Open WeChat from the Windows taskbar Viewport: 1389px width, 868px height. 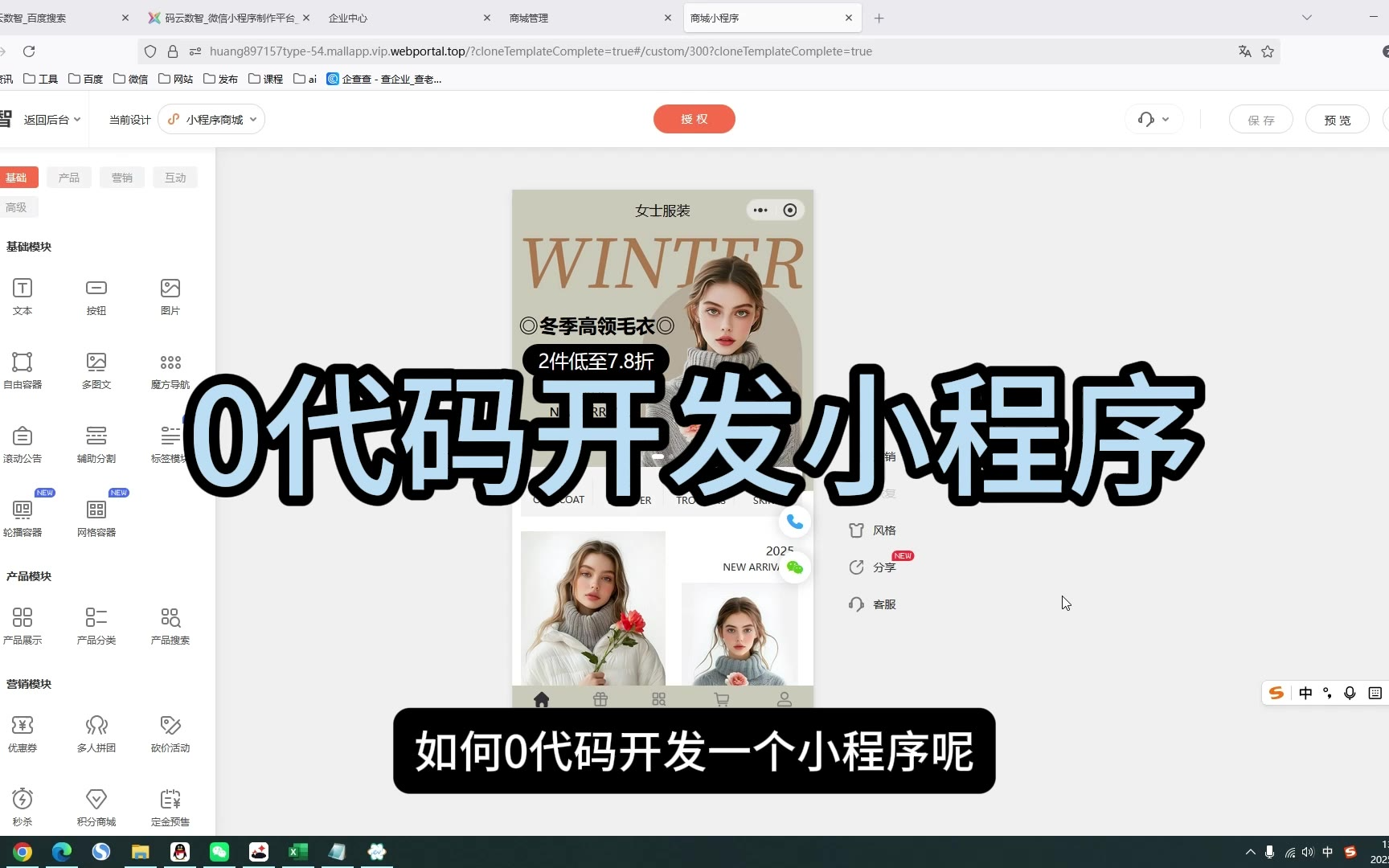click(219, 852)
